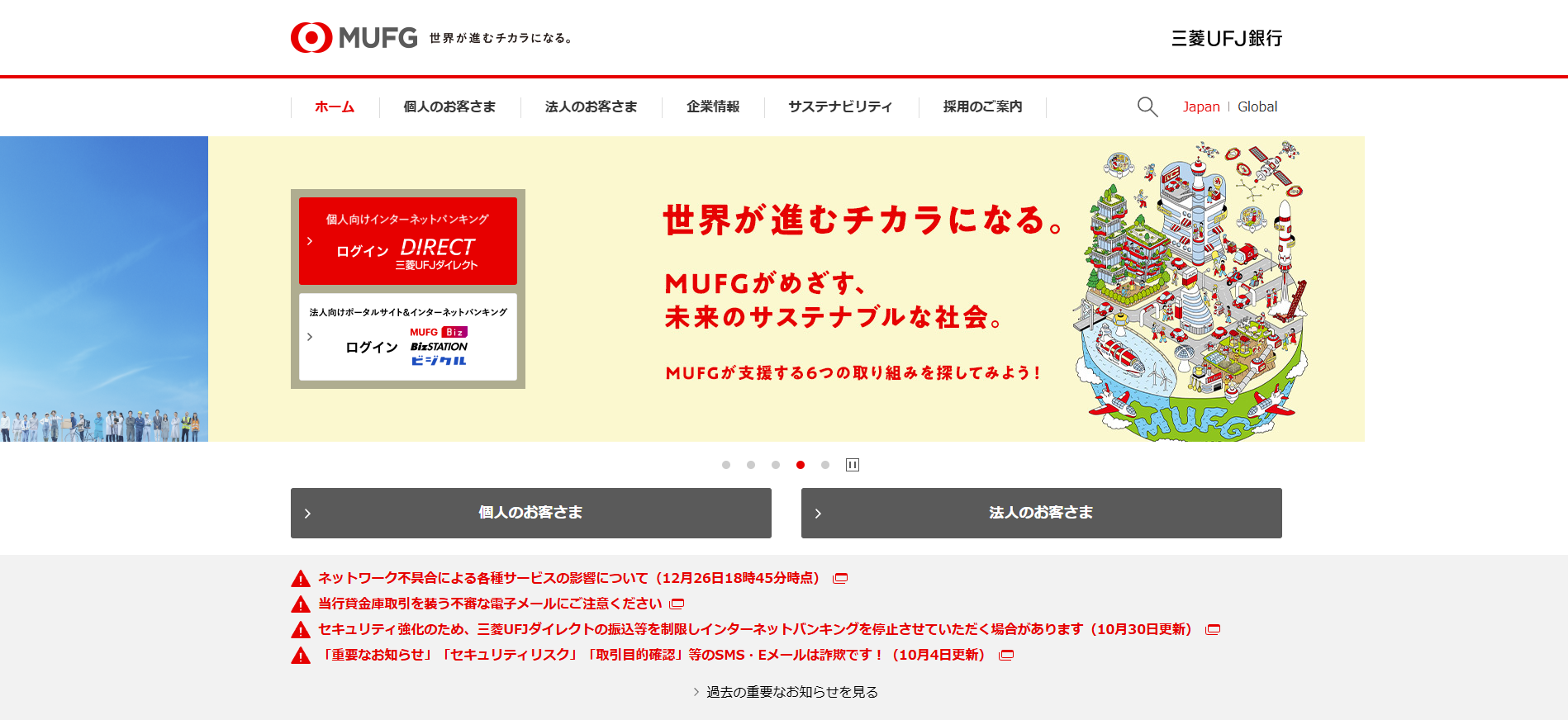Pause the carousel slideshow
The image size is (1568, 720).
coord(853,465)
